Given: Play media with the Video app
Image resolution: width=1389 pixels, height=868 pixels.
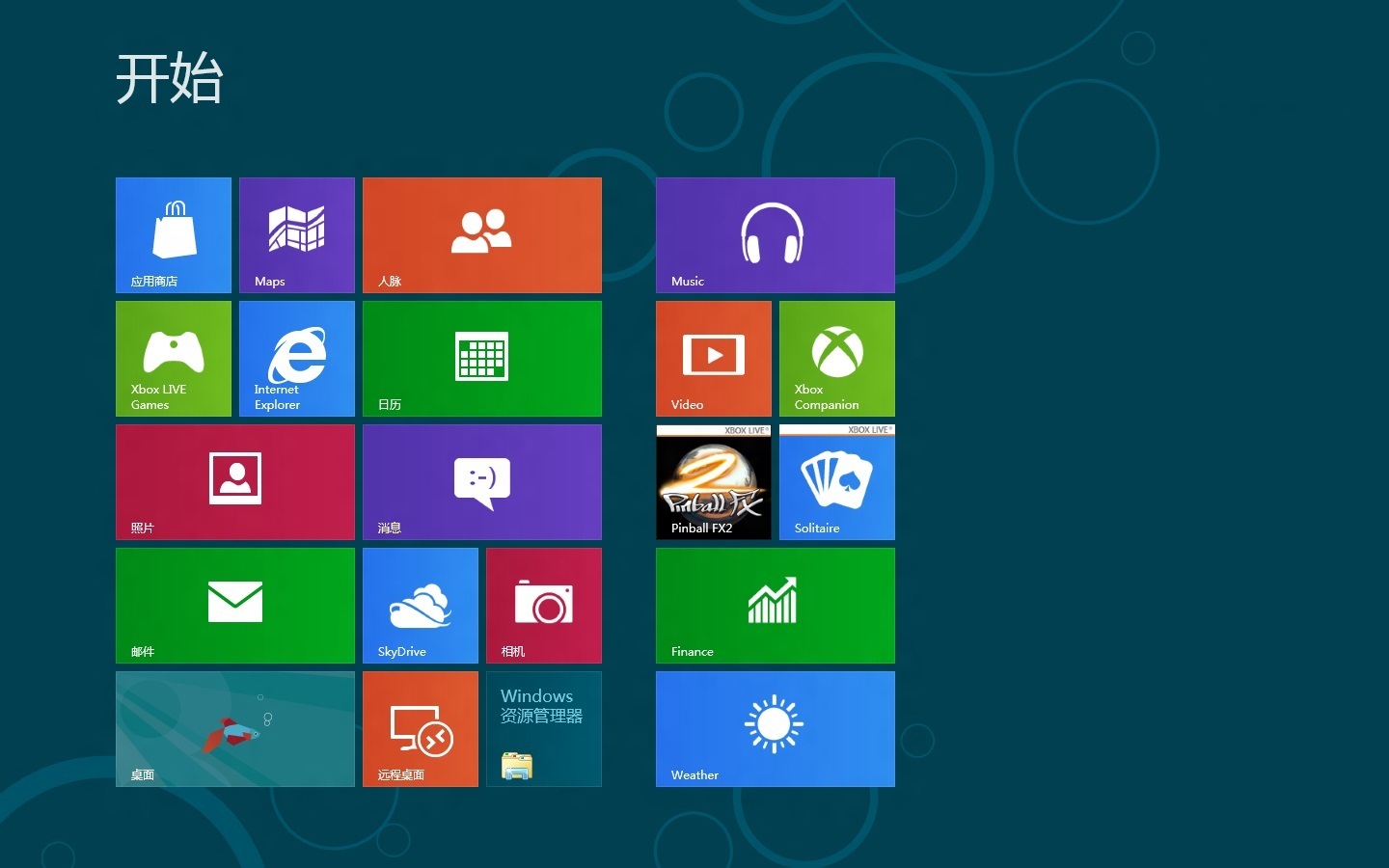Looking at the screenshot, I should 713,358.
